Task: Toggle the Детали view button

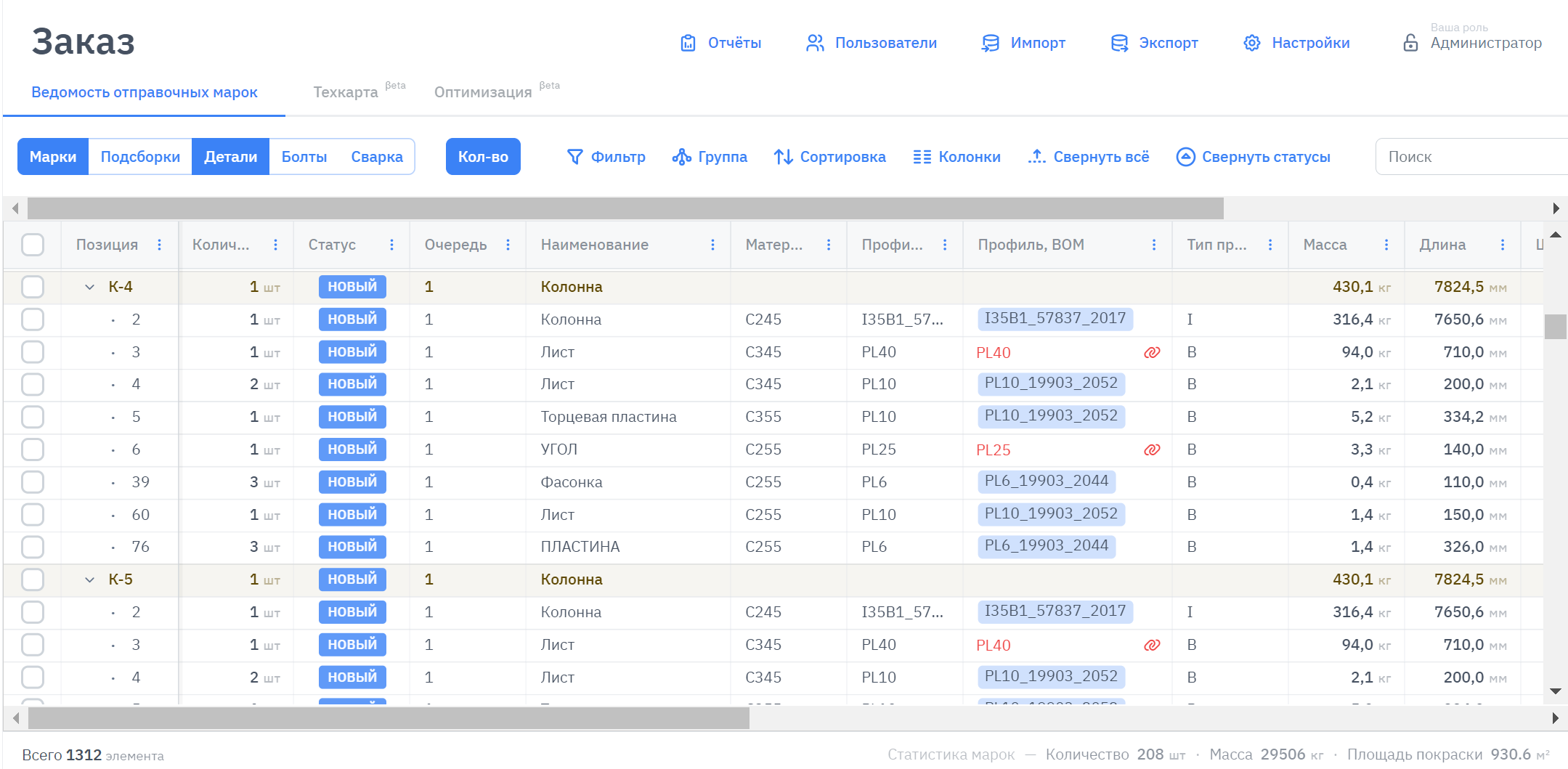Action: pos(230,157)
